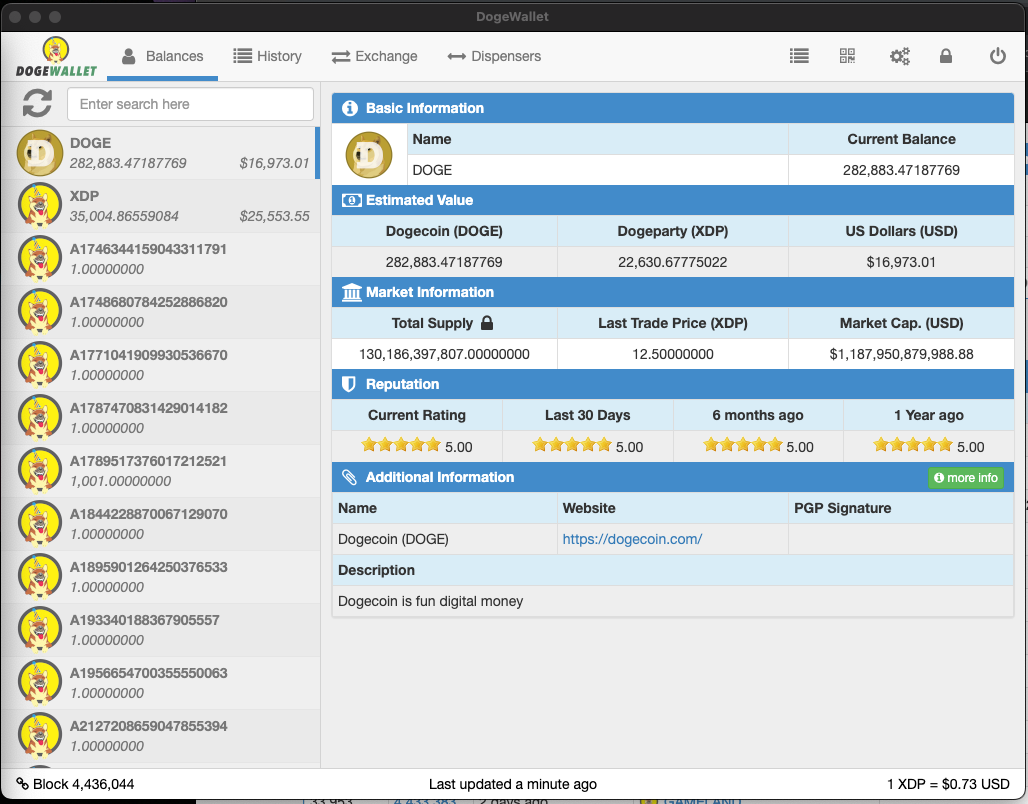The height and width of the screenshot is (804, 1028).
Task: Click the power logout icon
Action: tap(997, 56)
